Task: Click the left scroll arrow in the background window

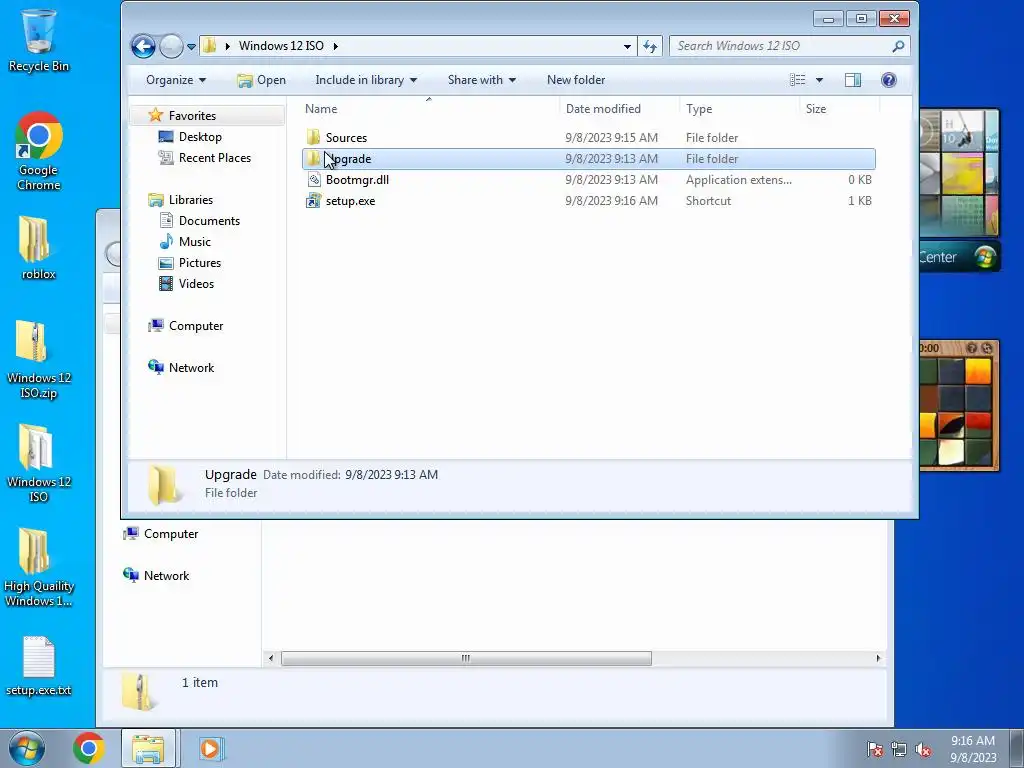Action: click(x=271, y=658)
